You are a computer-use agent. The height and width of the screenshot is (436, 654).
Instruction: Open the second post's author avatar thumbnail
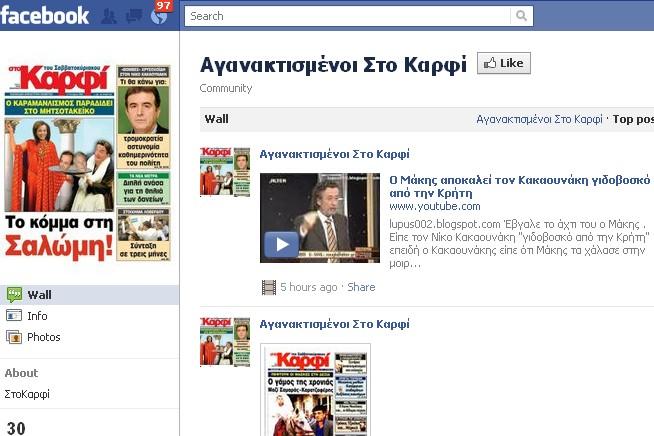pos(225,342)
